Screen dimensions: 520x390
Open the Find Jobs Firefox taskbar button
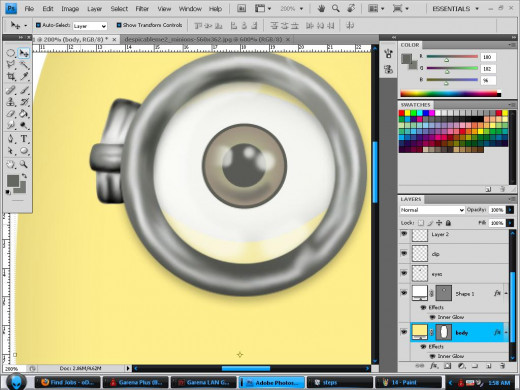point(68,382)
